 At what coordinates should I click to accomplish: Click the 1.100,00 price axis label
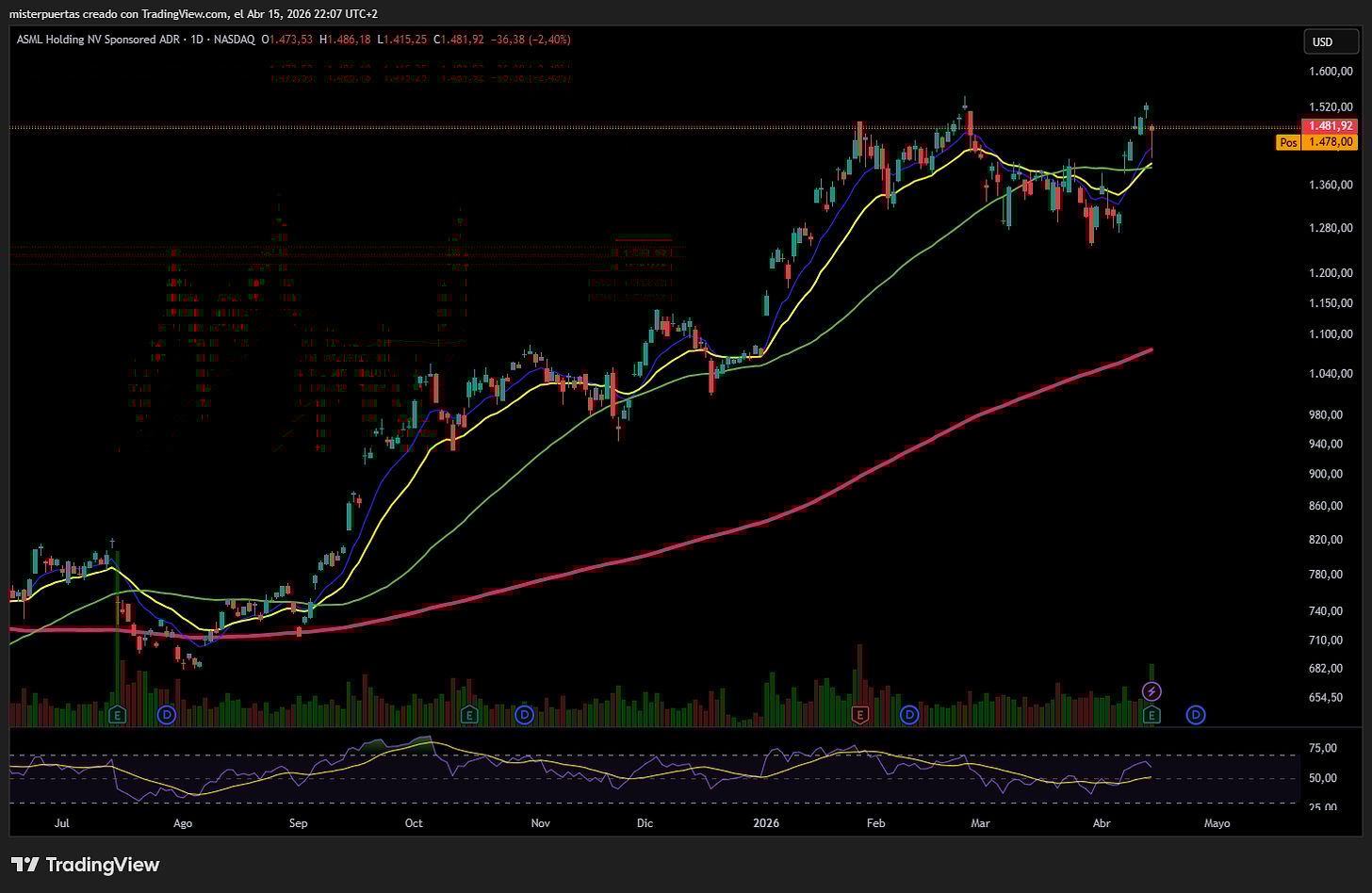[x=1331, y=334]
